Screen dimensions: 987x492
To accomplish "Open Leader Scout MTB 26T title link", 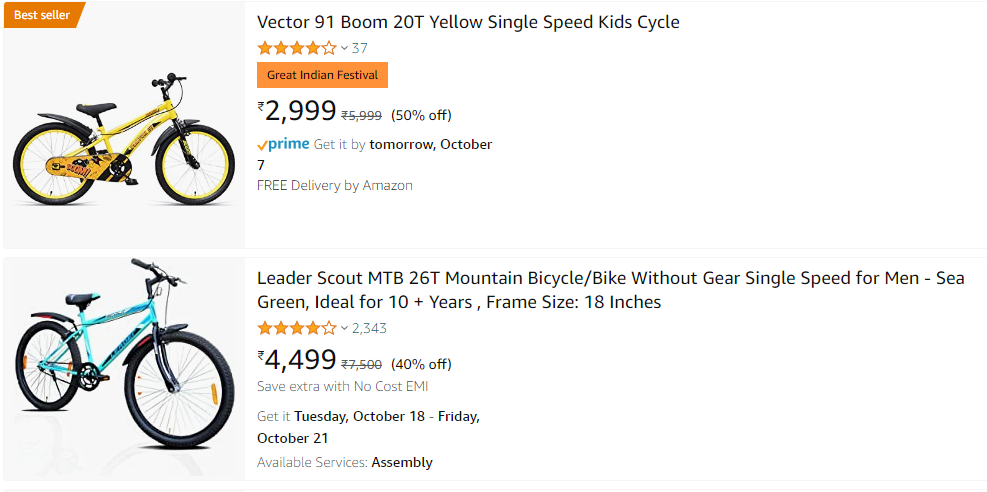I will (x=610, y=290).
